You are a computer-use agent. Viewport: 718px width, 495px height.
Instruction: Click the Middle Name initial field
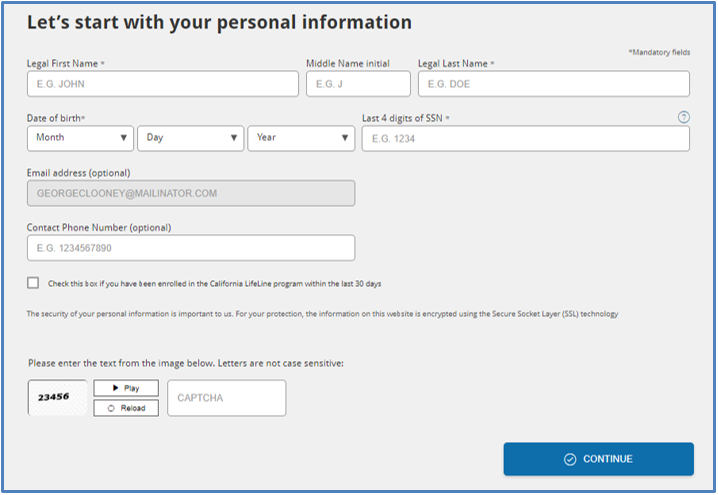point(358,84)
